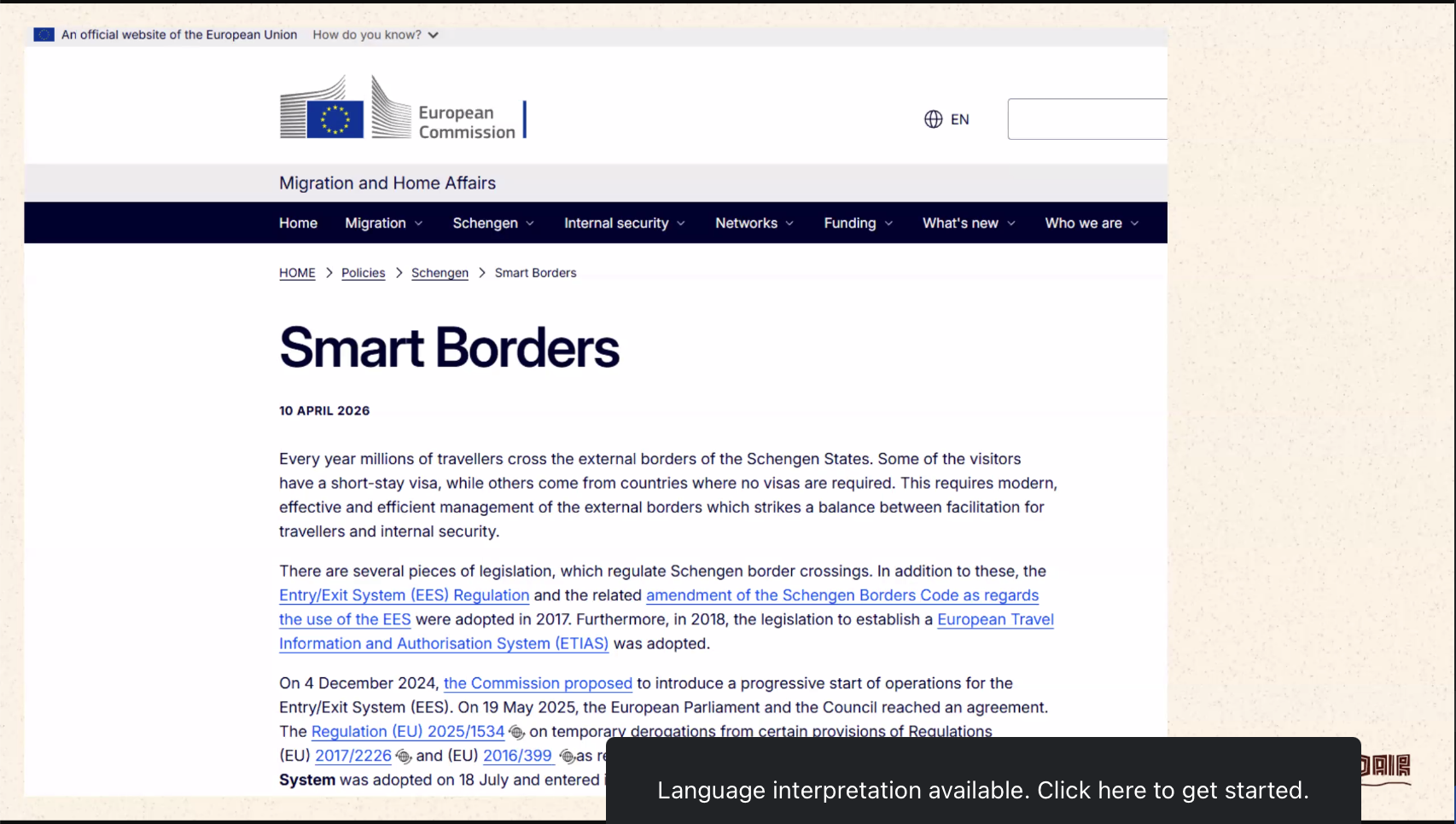Click external-link icon after 2016/399
1456x824 pixels.
pos(567,757)
